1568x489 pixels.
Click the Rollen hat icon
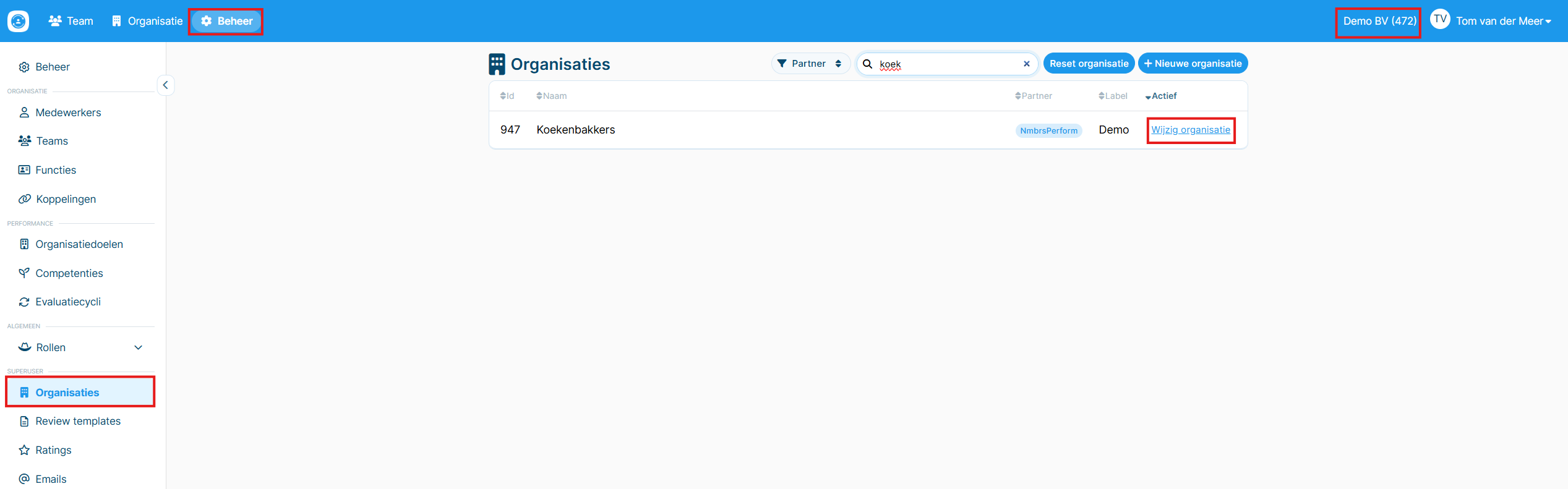point(25,347)
